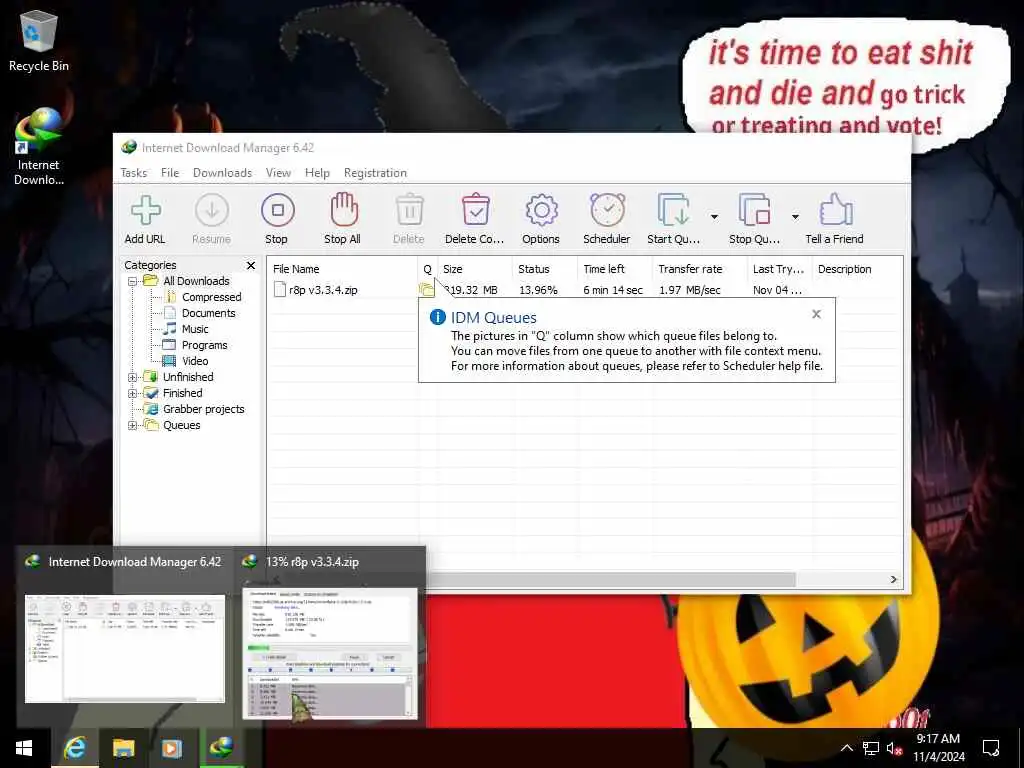This screenshot has height=768, width=1024.
Task: Open the Windows Start menu
Action: [x=24, y=748]
